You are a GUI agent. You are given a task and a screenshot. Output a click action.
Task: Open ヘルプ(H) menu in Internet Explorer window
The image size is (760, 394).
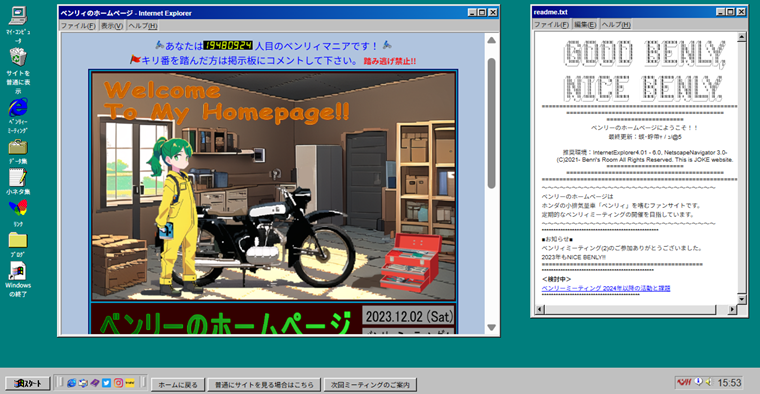tap(143, 26)
